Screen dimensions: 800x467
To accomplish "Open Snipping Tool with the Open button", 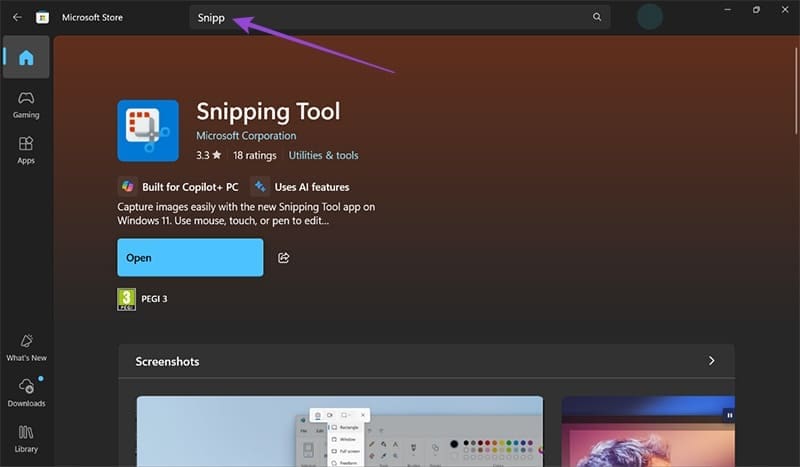I will coord(190,258).
